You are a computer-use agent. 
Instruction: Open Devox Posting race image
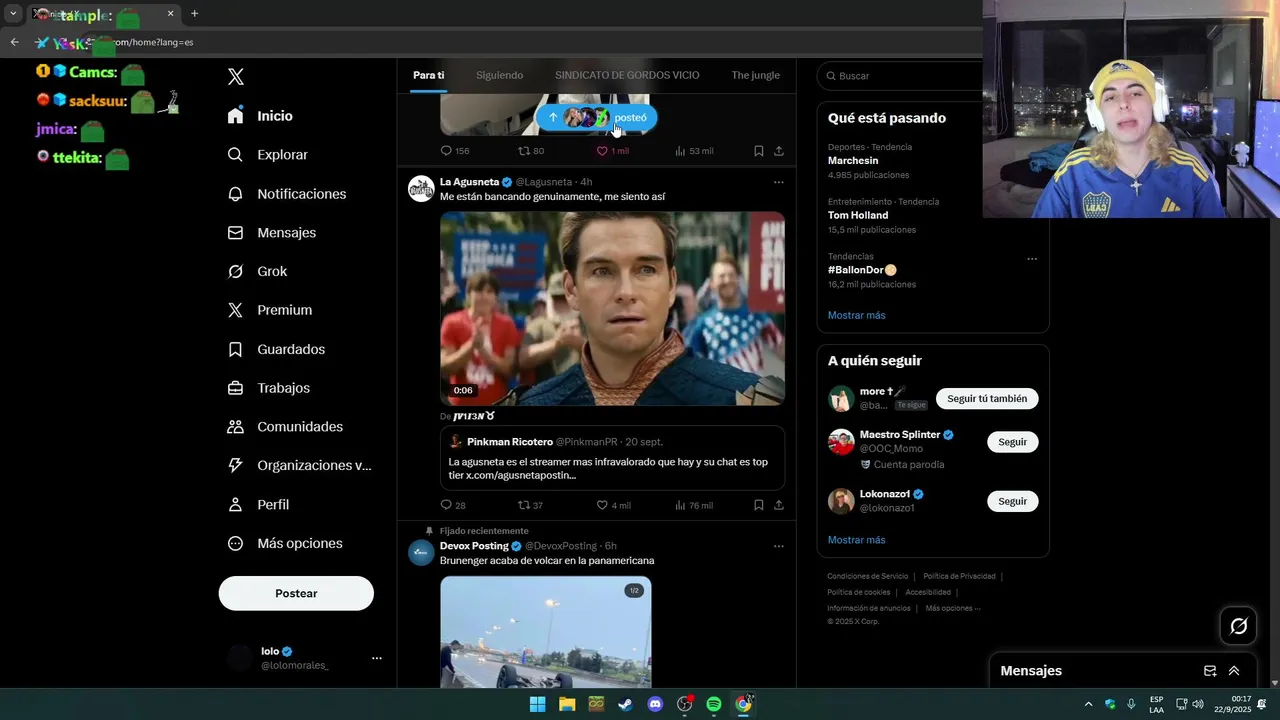click(546, 632)
